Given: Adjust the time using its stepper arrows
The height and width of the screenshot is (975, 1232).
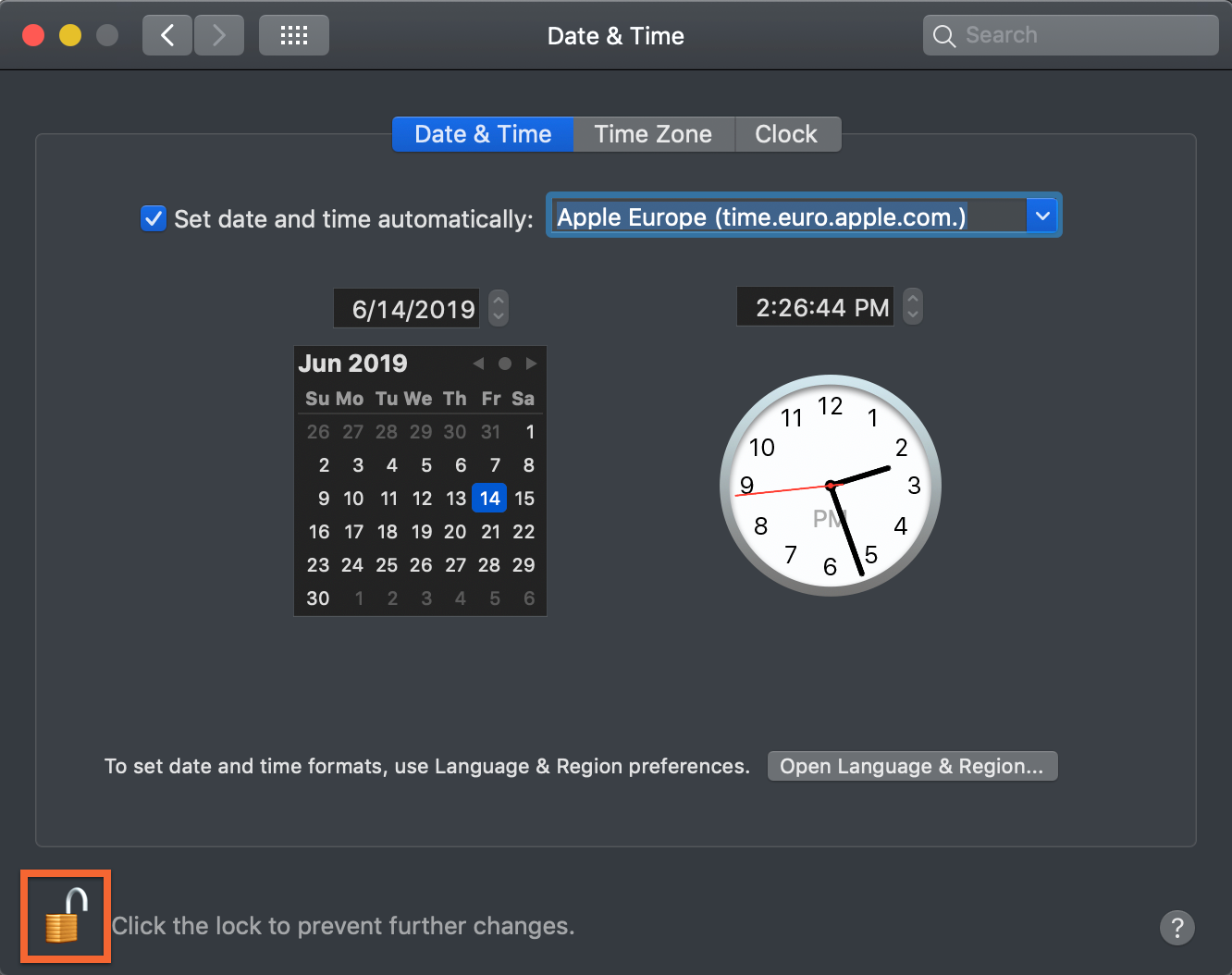Looking at the screenshot, I should [x=912, y=306].
